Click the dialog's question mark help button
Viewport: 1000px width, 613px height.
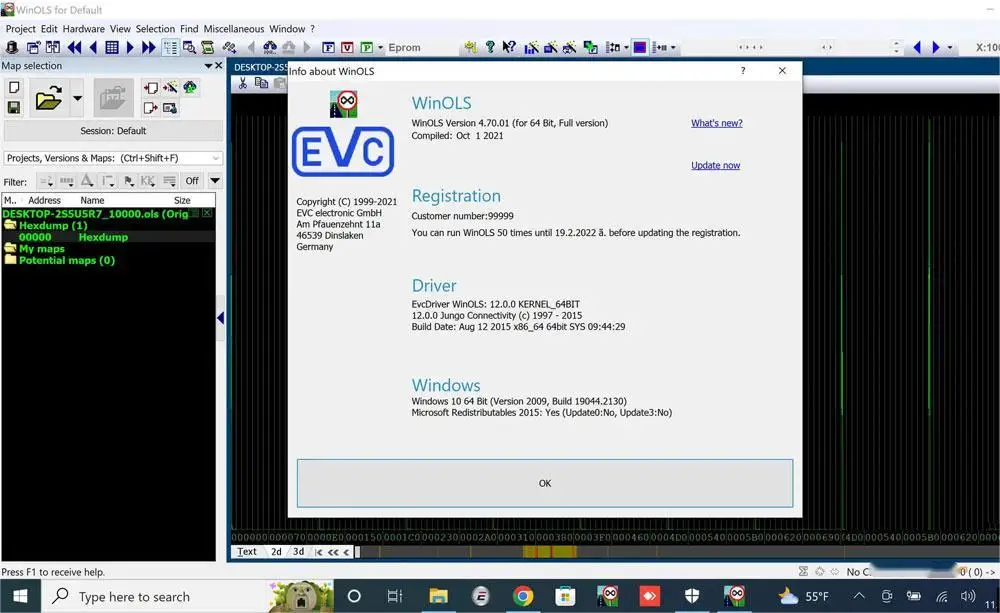point(743,71)
